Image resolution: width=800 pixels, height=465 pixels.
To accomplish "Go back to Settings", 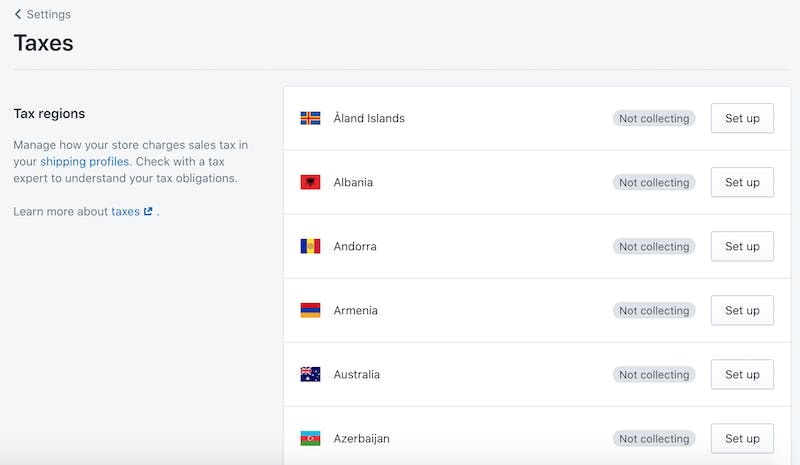I will [48, 14].
